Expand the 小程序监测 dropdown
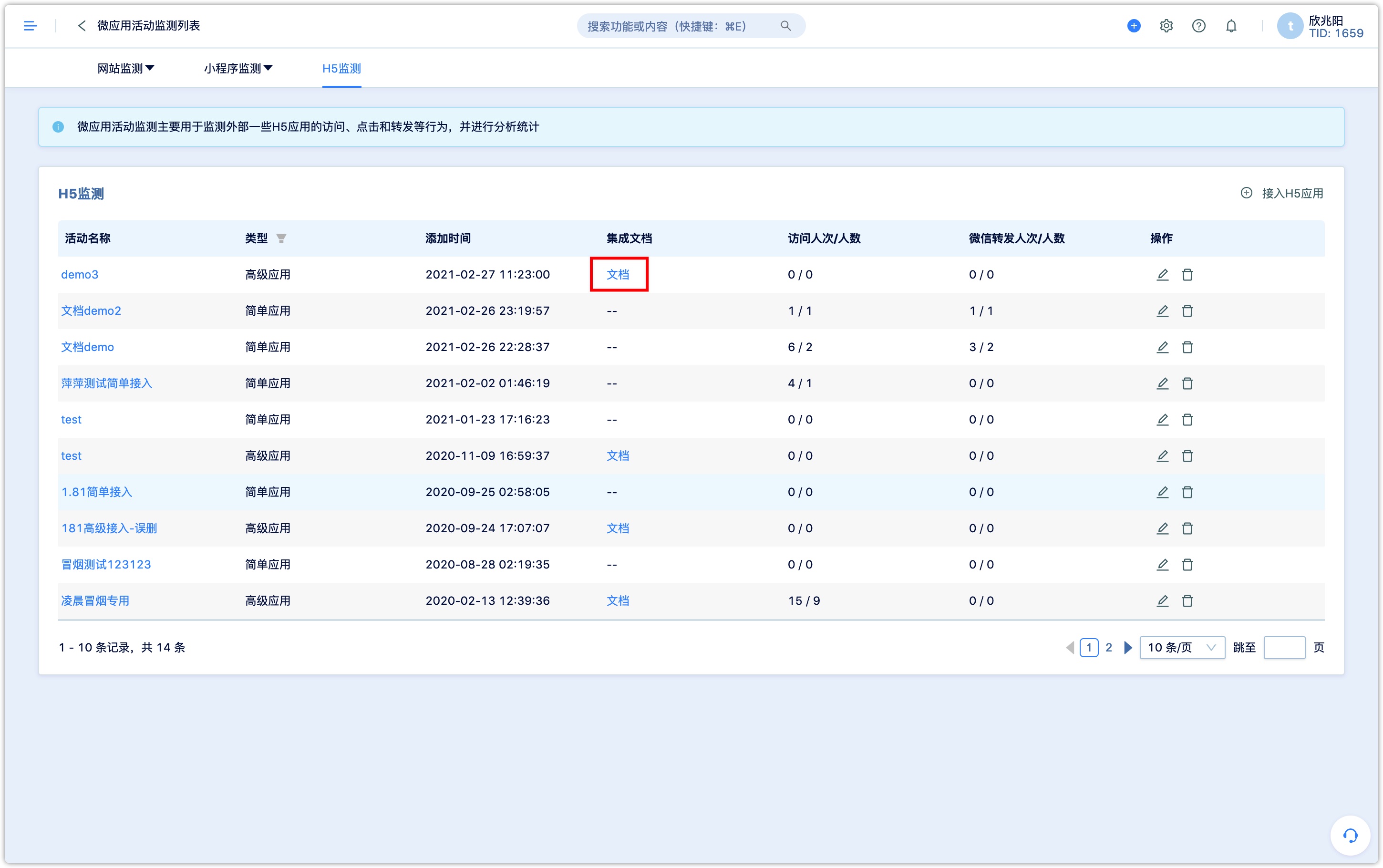The height and width of the screenshot is (868, 1383). tap(238, 68)
